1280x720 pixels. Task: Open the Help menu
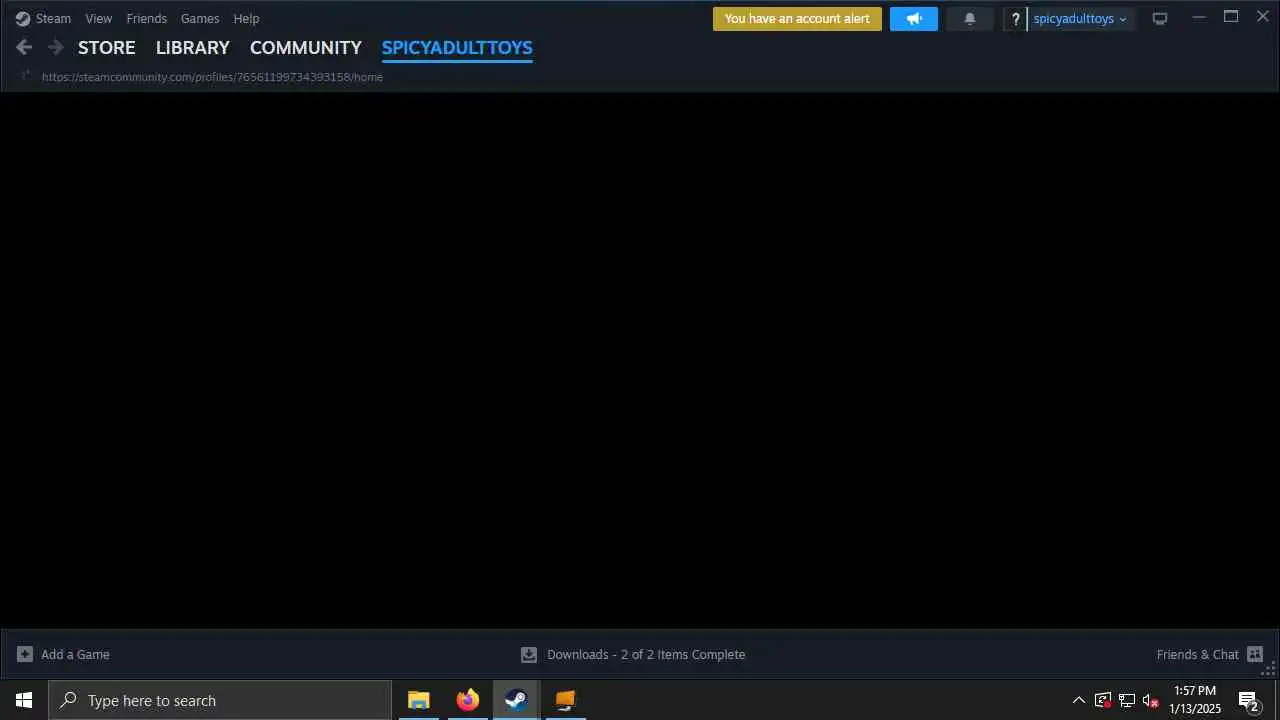point(246,18)
